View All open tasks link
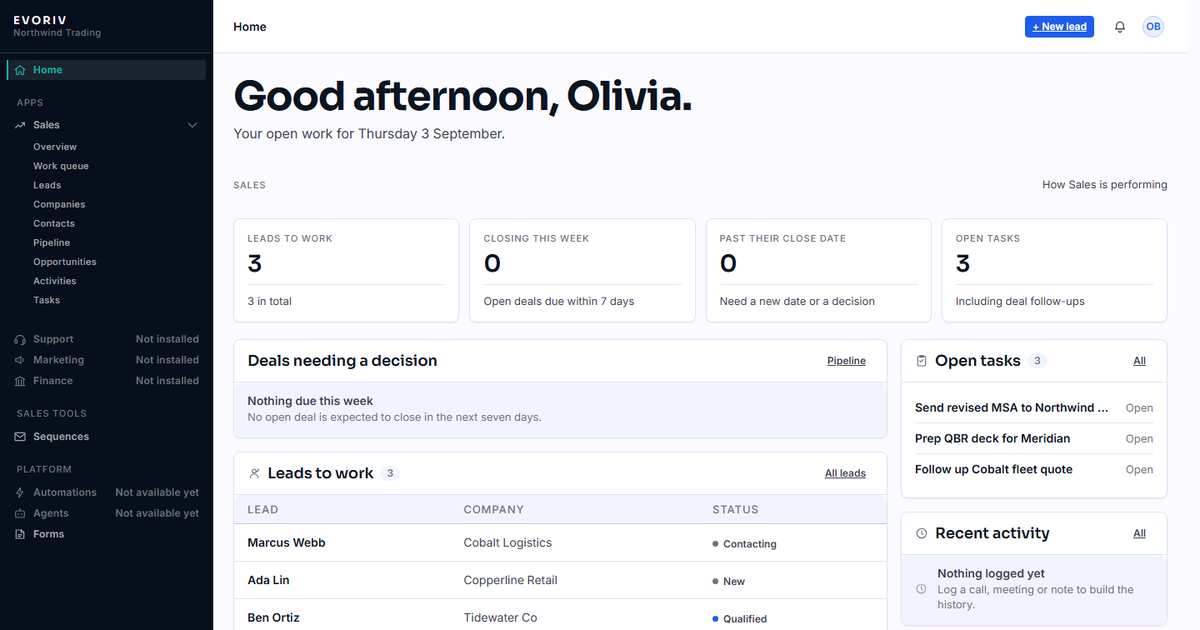 [1139, 361]
